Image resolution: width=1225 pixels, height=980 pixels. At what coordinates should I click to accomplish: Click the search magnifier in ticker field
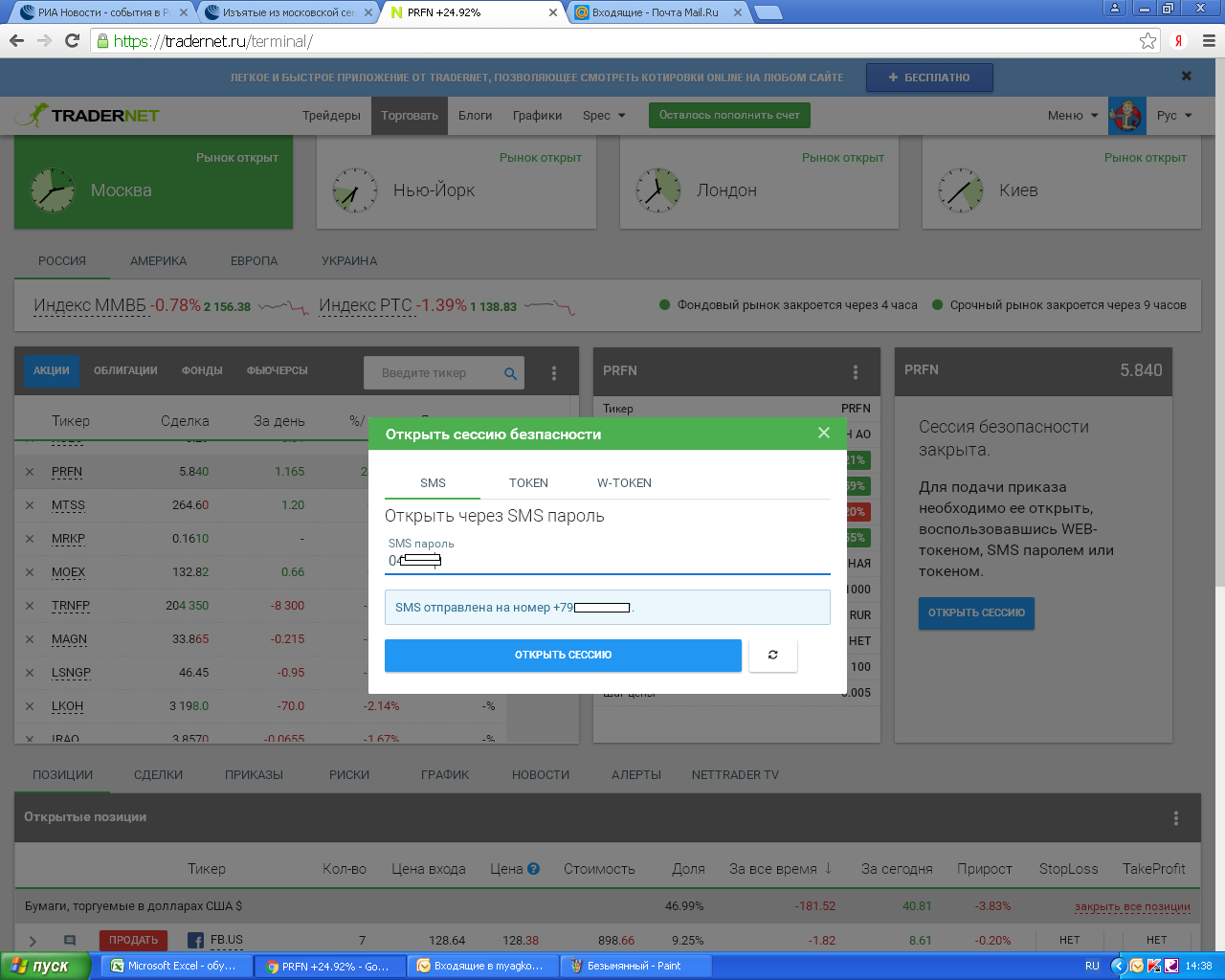[x=511, y=373]
